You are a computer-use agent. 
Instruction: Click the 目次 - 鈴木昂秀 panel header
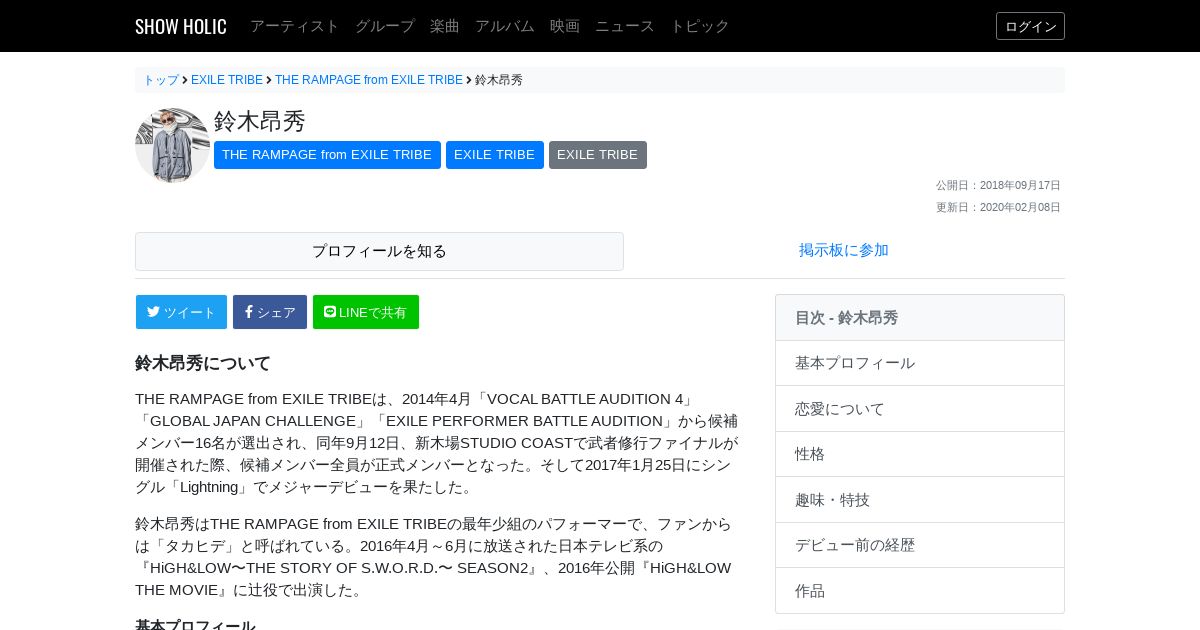[920, 318]
